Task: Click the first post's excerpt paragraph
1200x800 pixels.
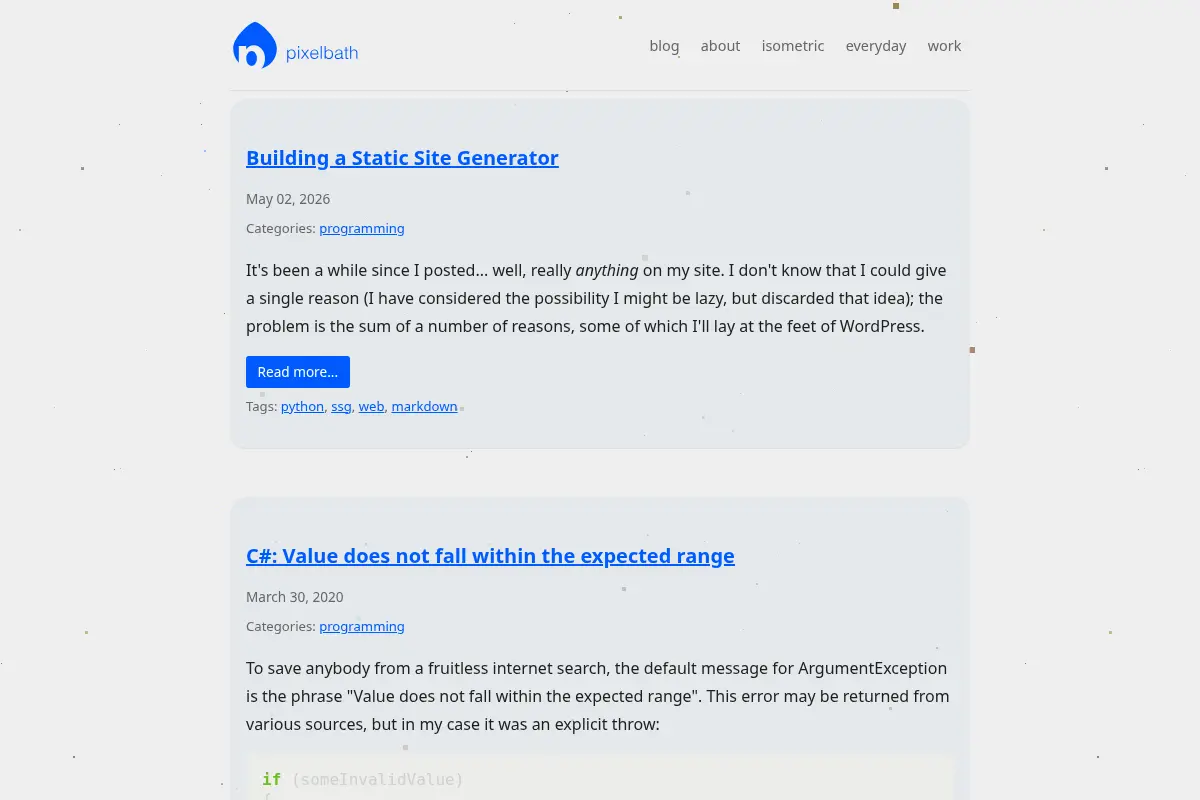Action: point(596,298)
